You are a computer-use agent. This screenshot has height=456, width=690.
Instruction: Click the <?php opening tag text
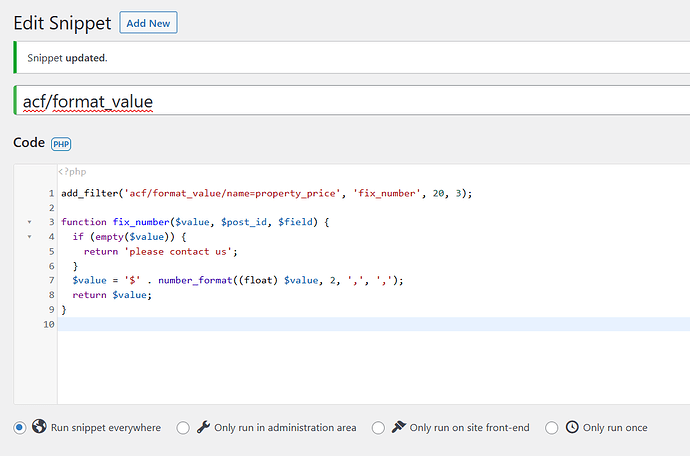(72, 172)
